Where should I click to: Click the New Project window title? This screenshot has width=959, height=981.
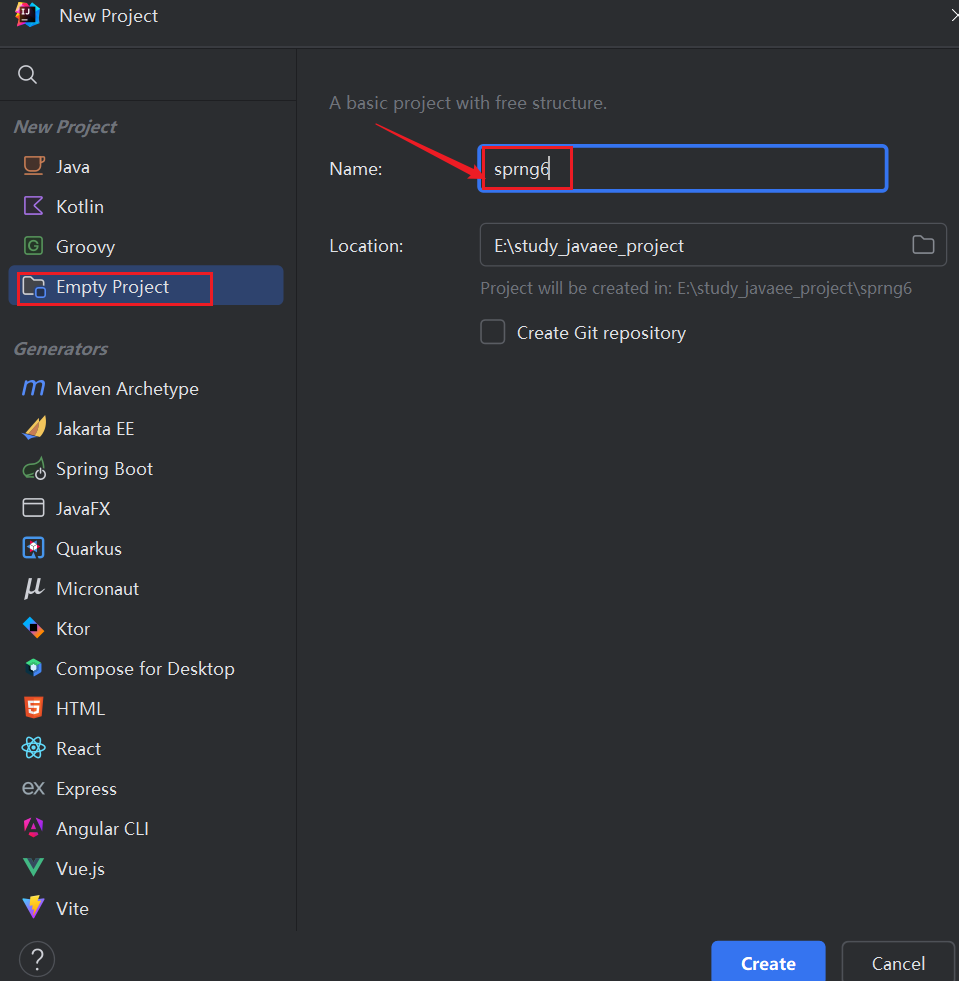pos(108,16)
